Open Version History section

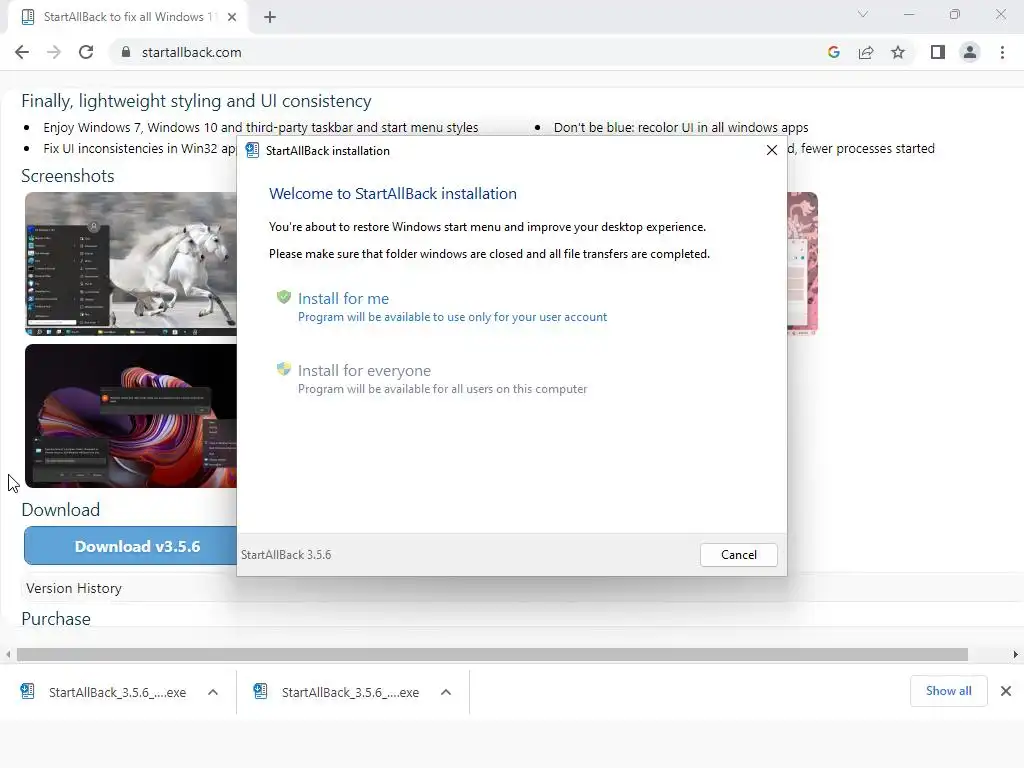(x=74, y=588)
